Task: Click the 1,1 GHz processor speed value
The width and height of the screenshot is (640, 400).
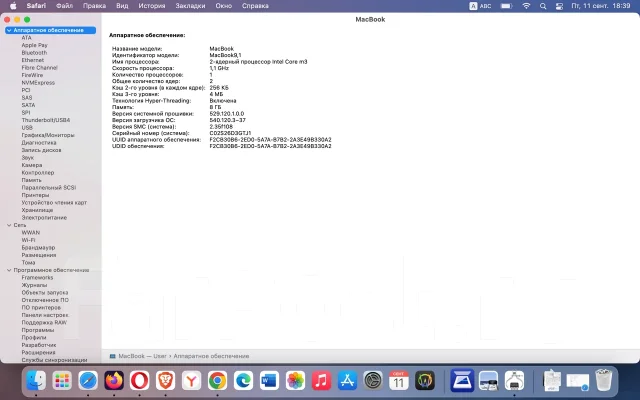Action: point(219,68)
